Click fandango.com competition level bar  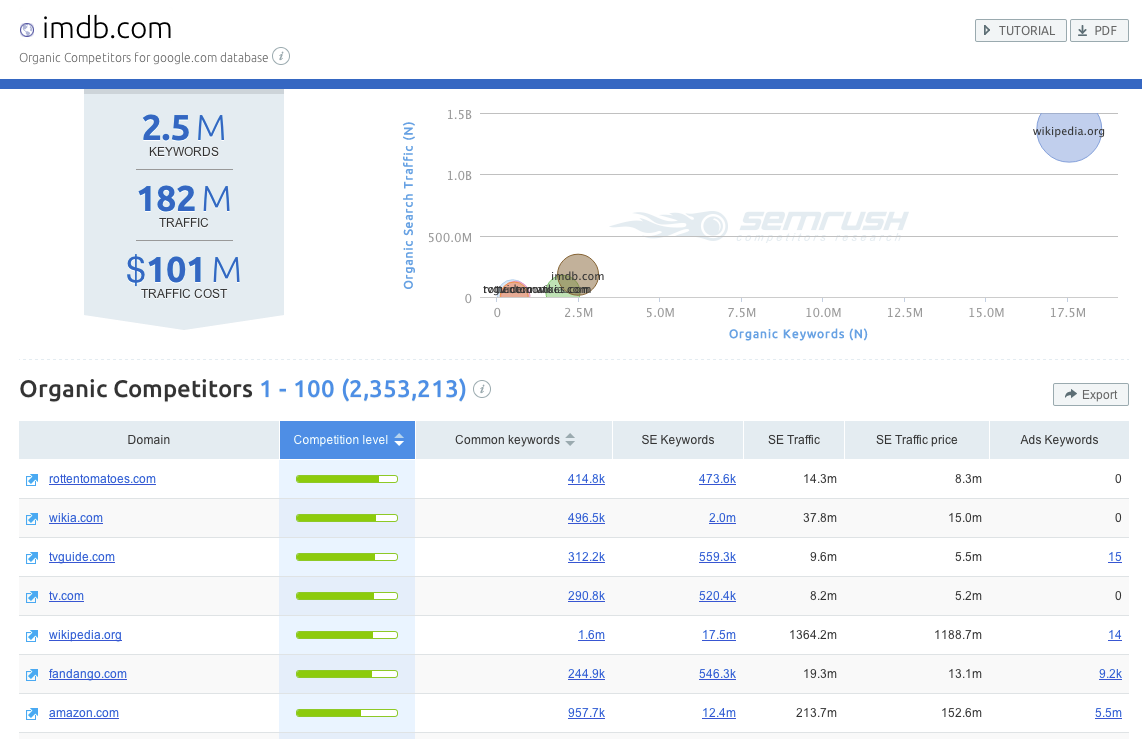point(346,674)
